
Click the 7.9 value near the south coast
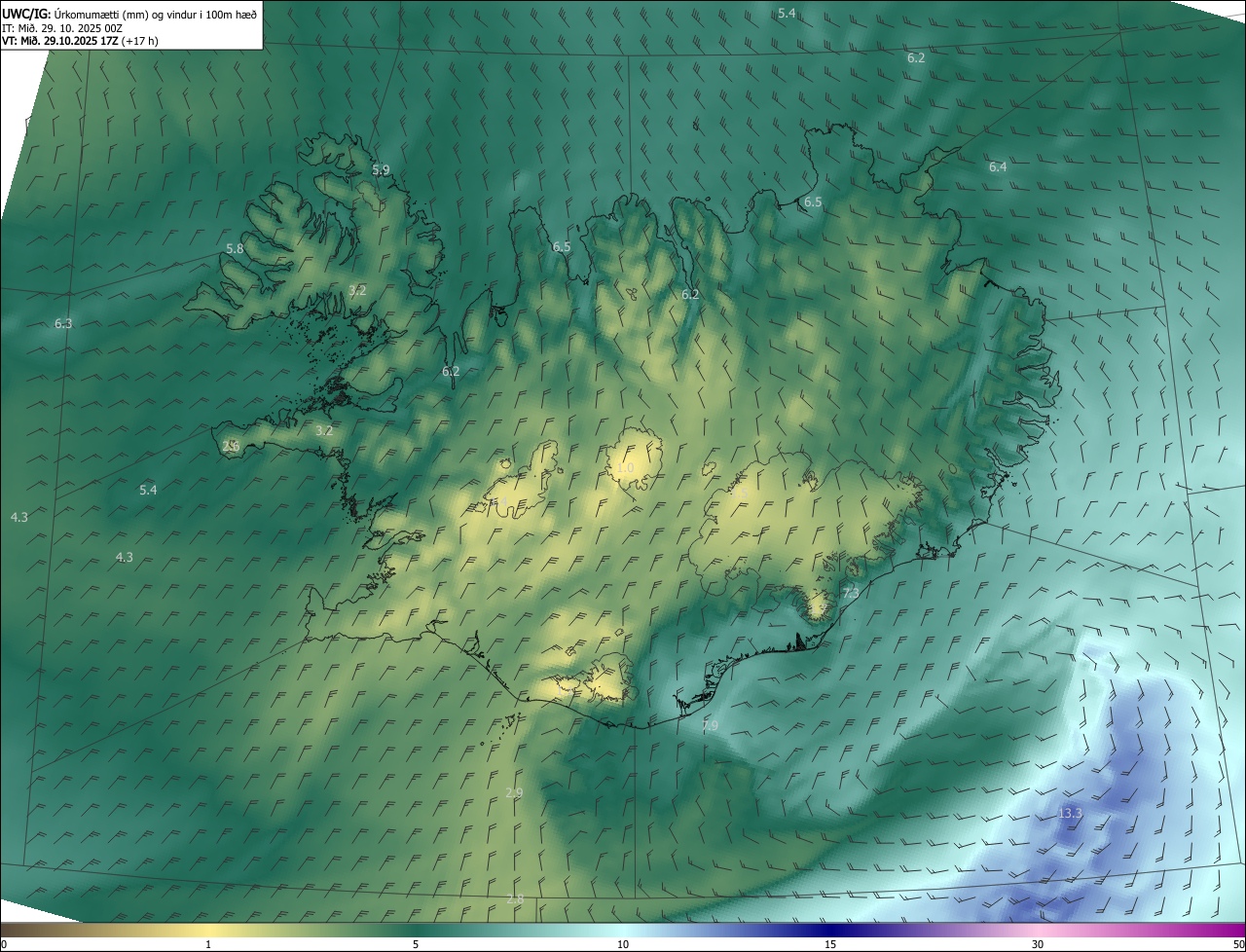[710, 725]
